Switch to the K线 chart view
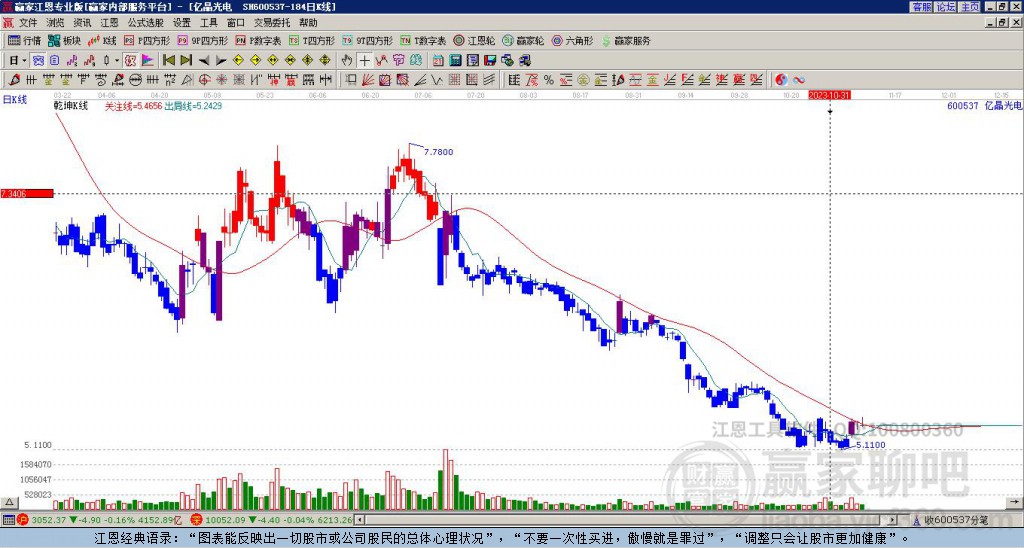The image size is (1024, 548). click(x=102, y=40)
